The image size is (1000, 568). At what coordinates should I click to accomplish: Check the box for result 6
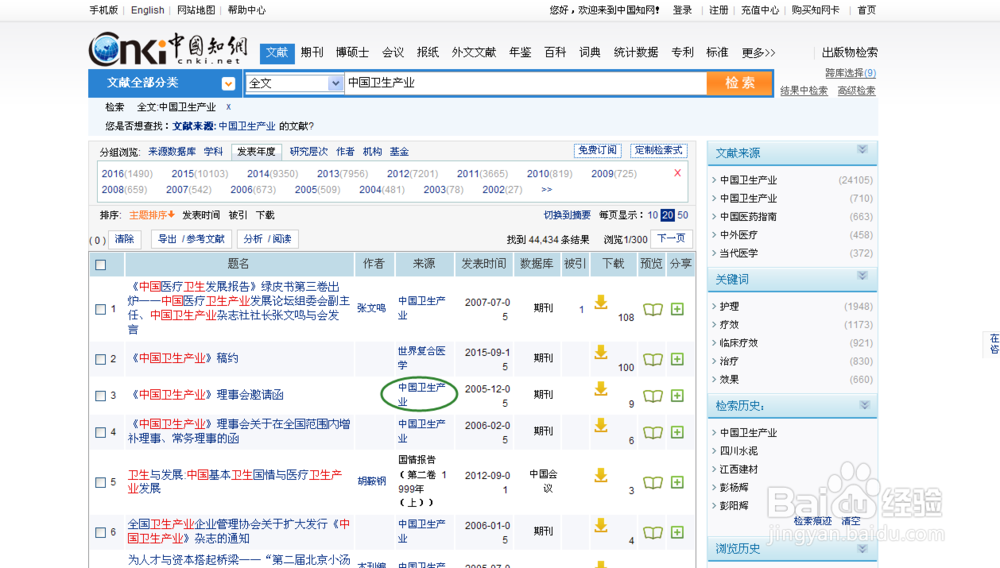pyautogui.click(x=100, y=532)
